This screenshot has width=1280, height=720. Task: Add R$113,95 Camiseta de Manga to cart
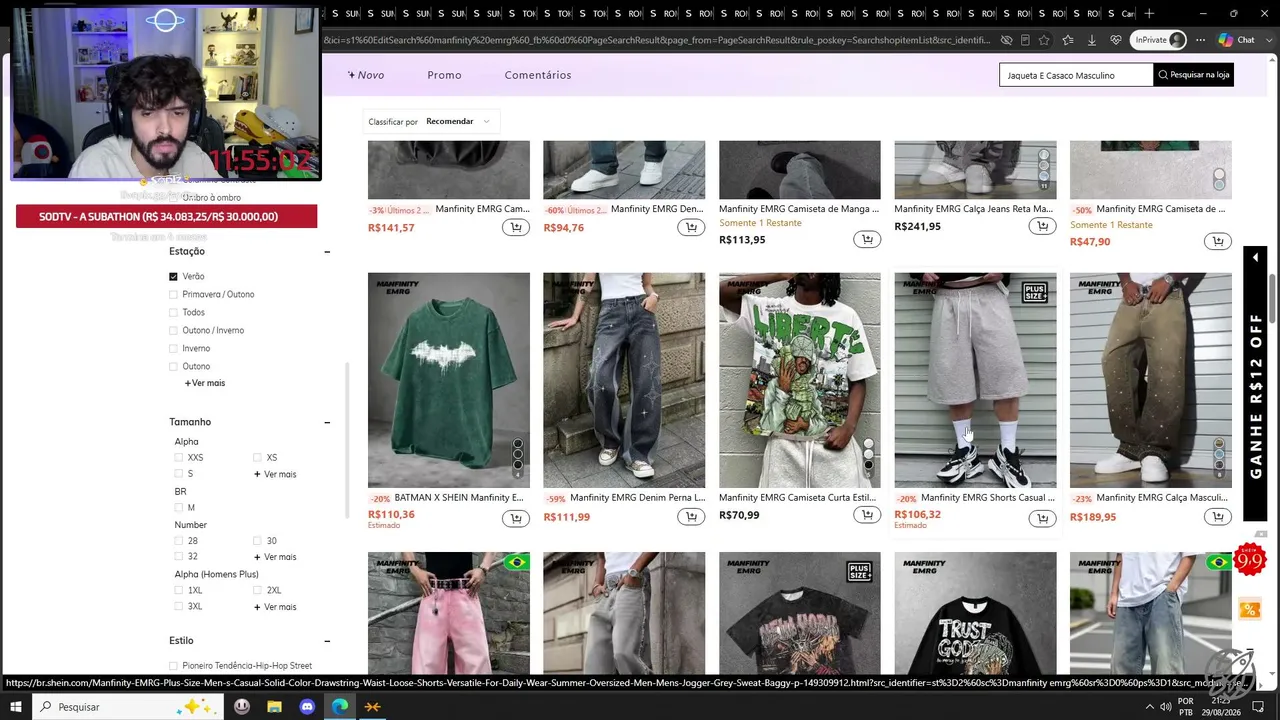tap(867, 240)
